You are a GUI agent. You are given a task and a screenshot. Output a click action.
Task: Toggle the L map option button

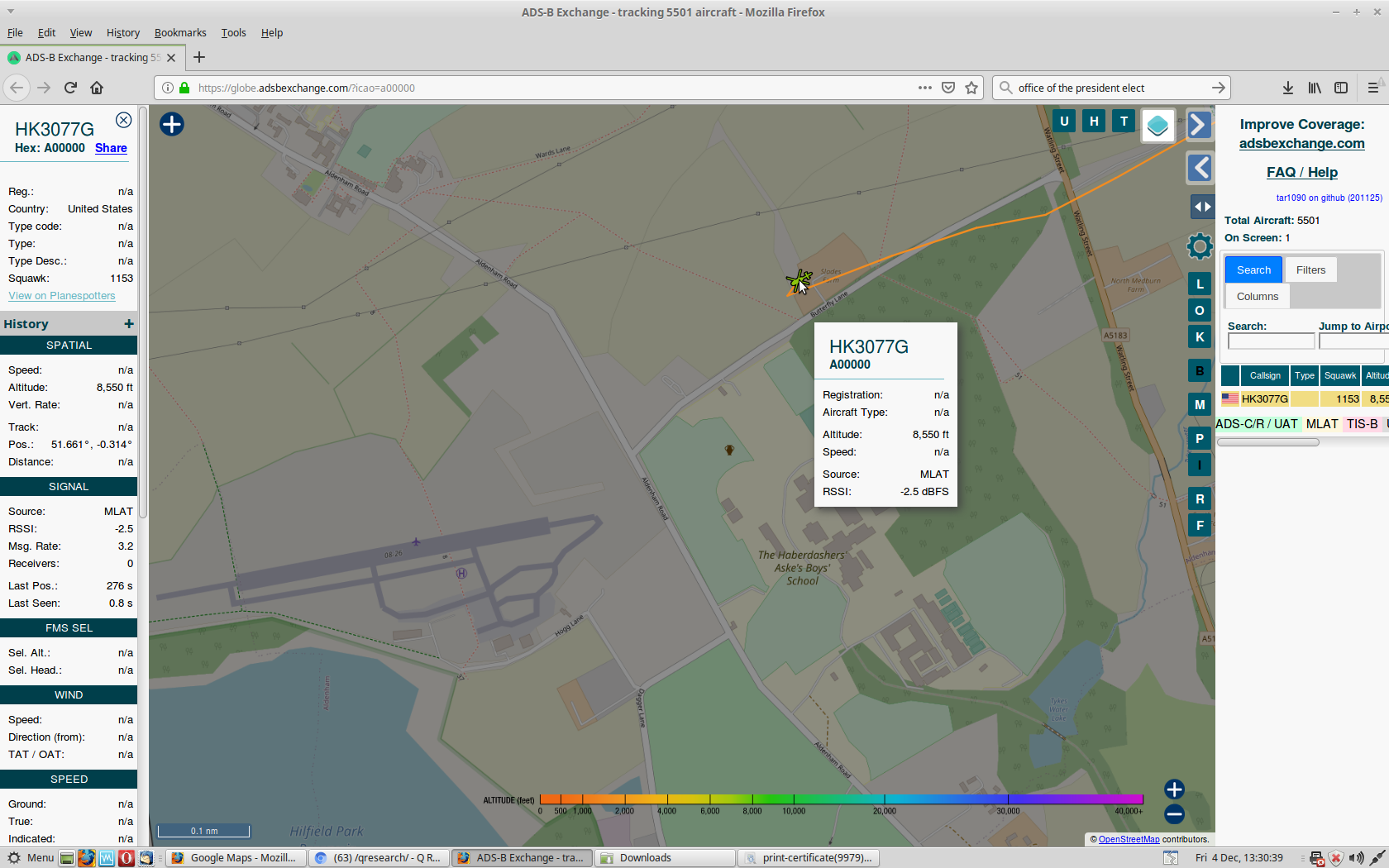coord(1200,284)
